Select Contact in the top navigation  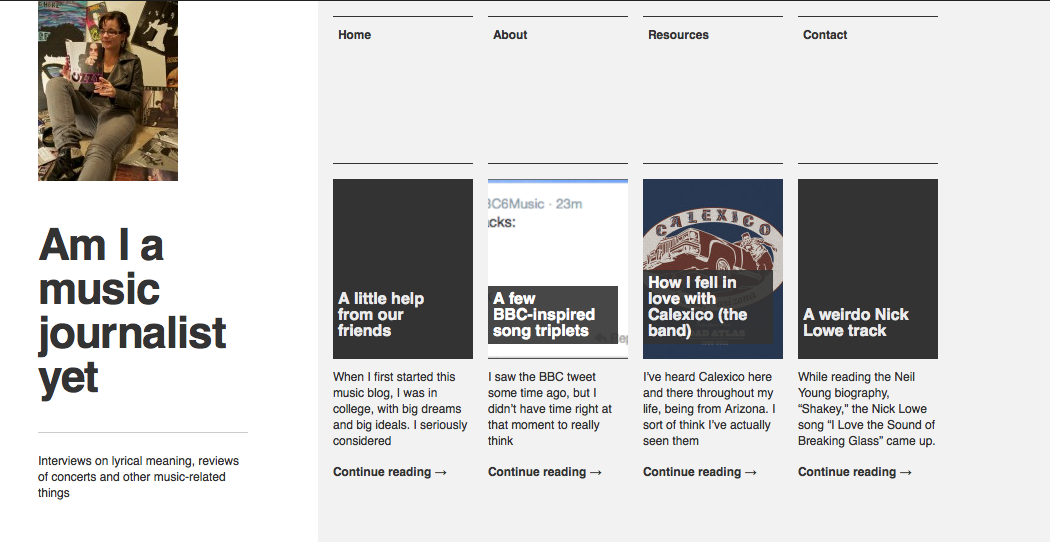tap(825, 35)
